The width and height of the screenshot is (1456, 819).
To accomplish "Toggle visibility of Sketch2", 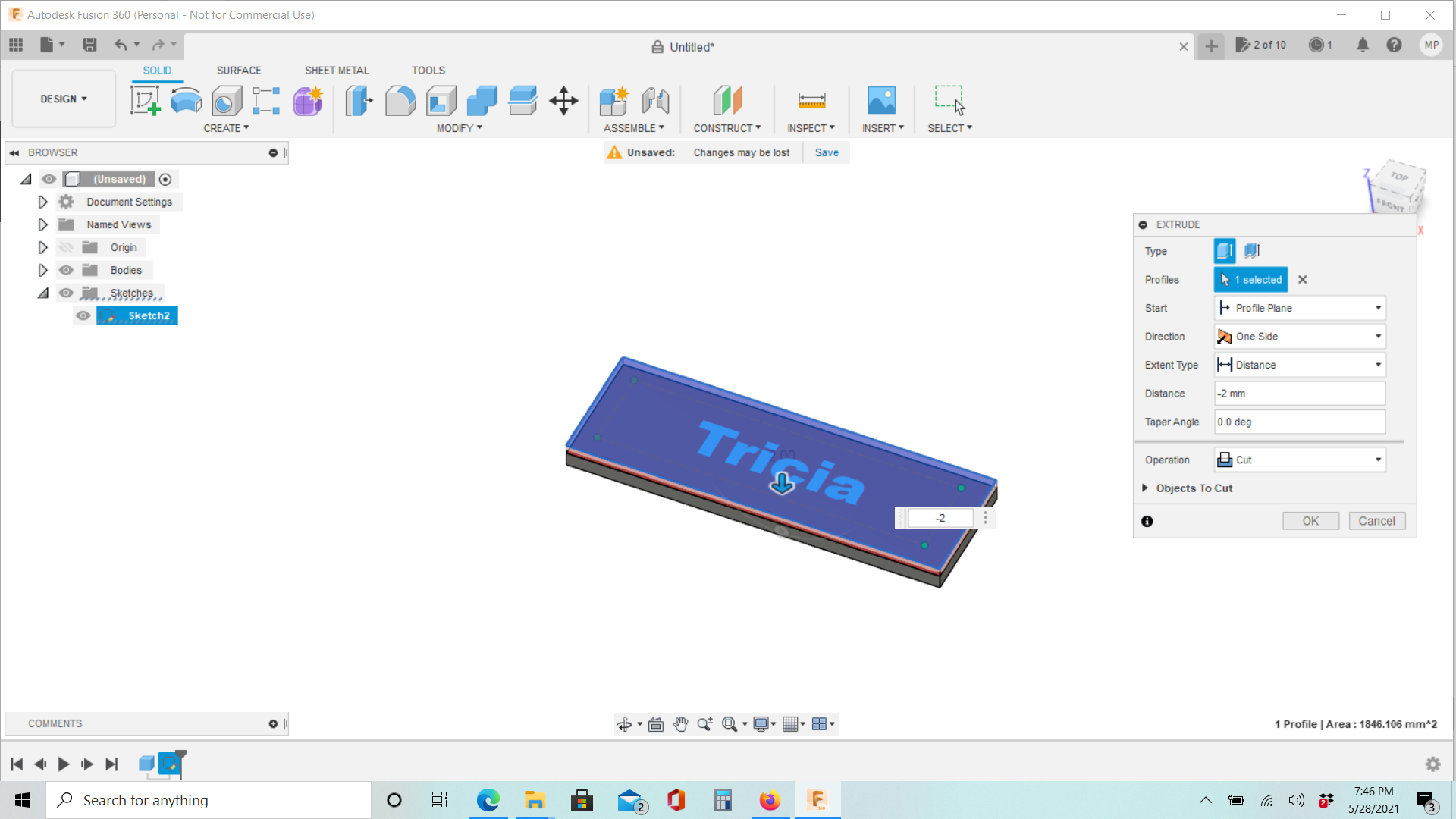I will click(83, 315).
